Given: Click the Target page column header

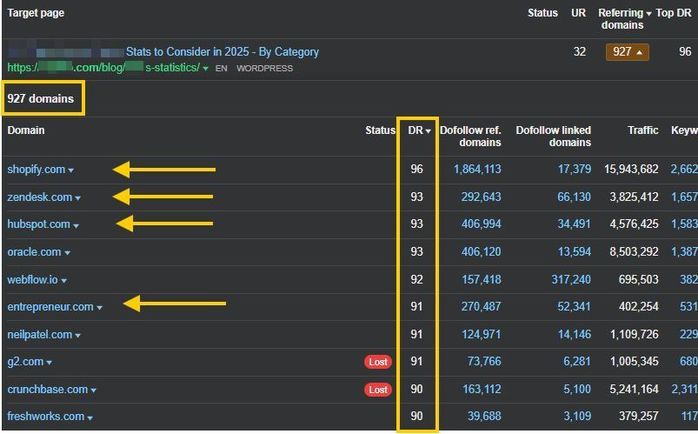Looking at the screenshot, I should (x=36, y=13).
